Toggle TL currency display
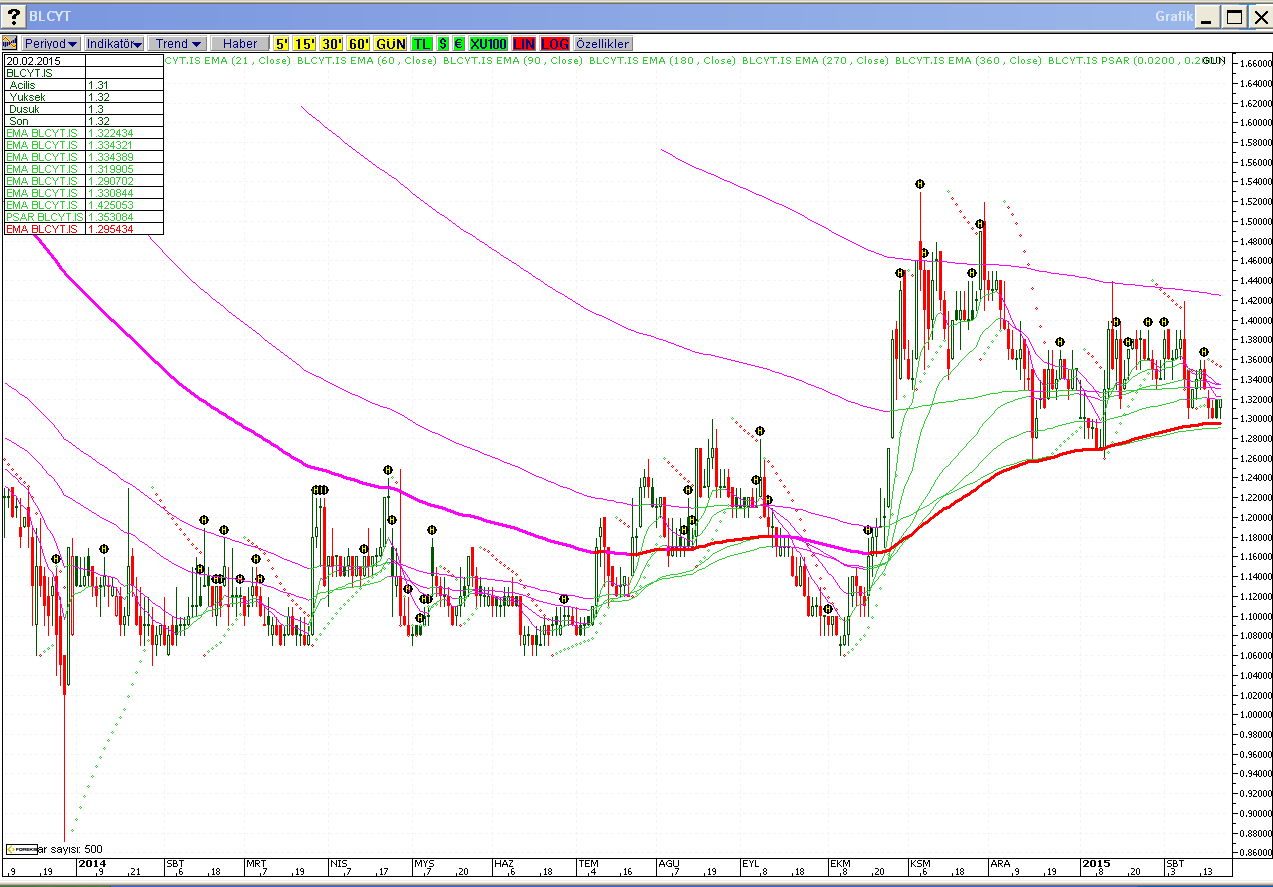 (x=422, y=44)
